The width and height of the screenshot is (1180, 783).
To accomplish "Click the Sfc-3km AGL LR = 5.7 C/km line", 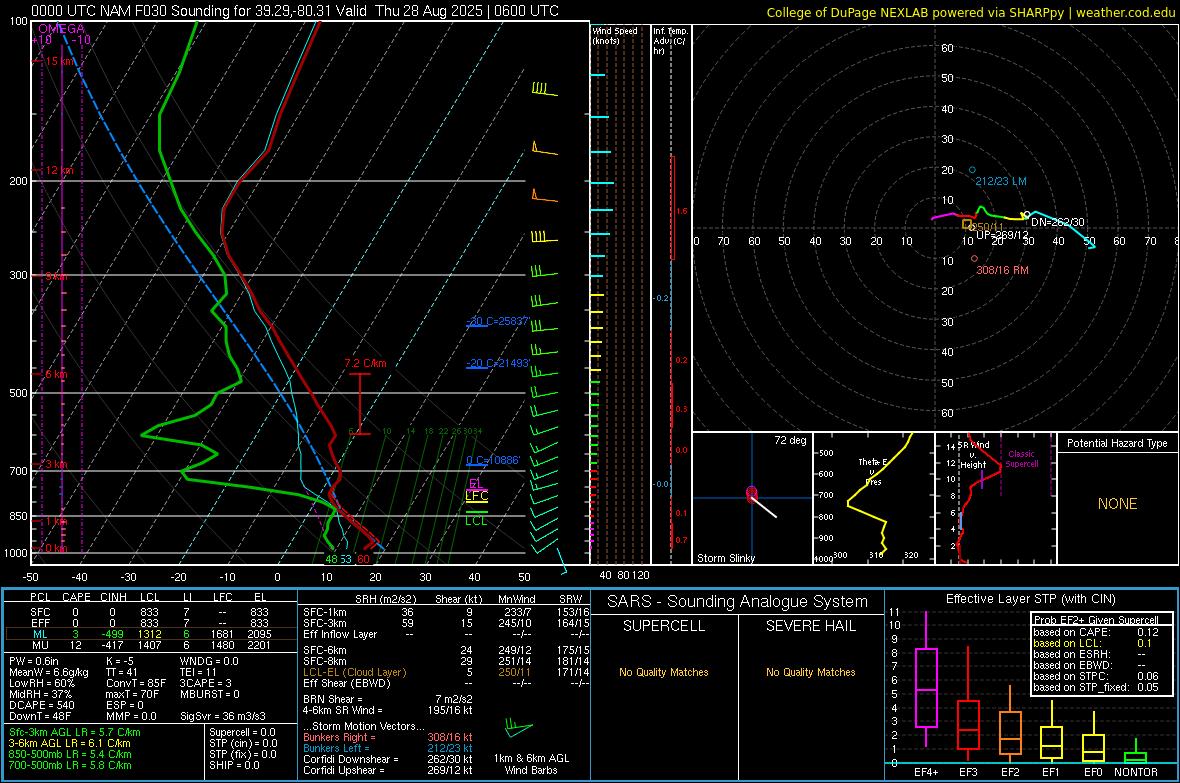I will [75, 732].
